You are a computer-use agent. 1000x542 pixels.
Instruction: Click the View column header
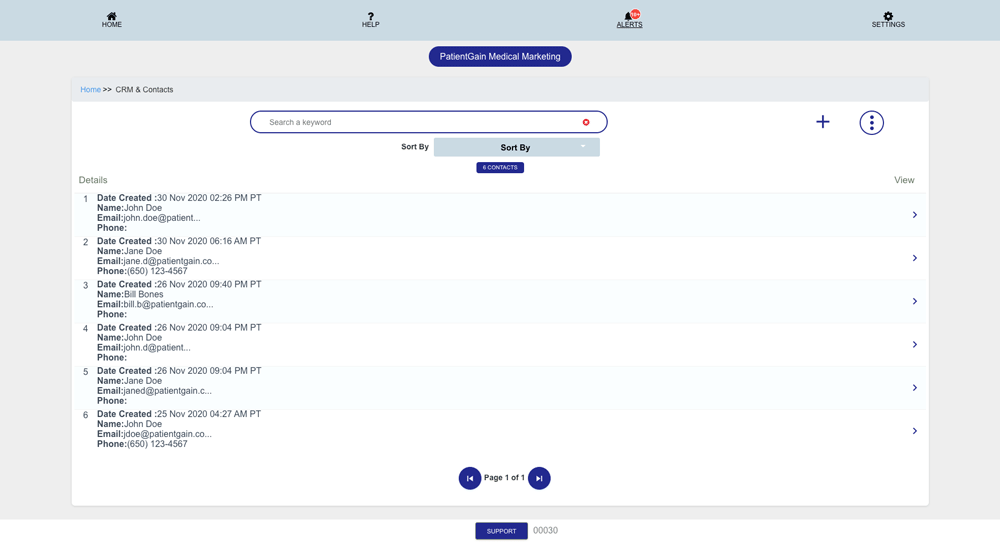click(904, 180)
